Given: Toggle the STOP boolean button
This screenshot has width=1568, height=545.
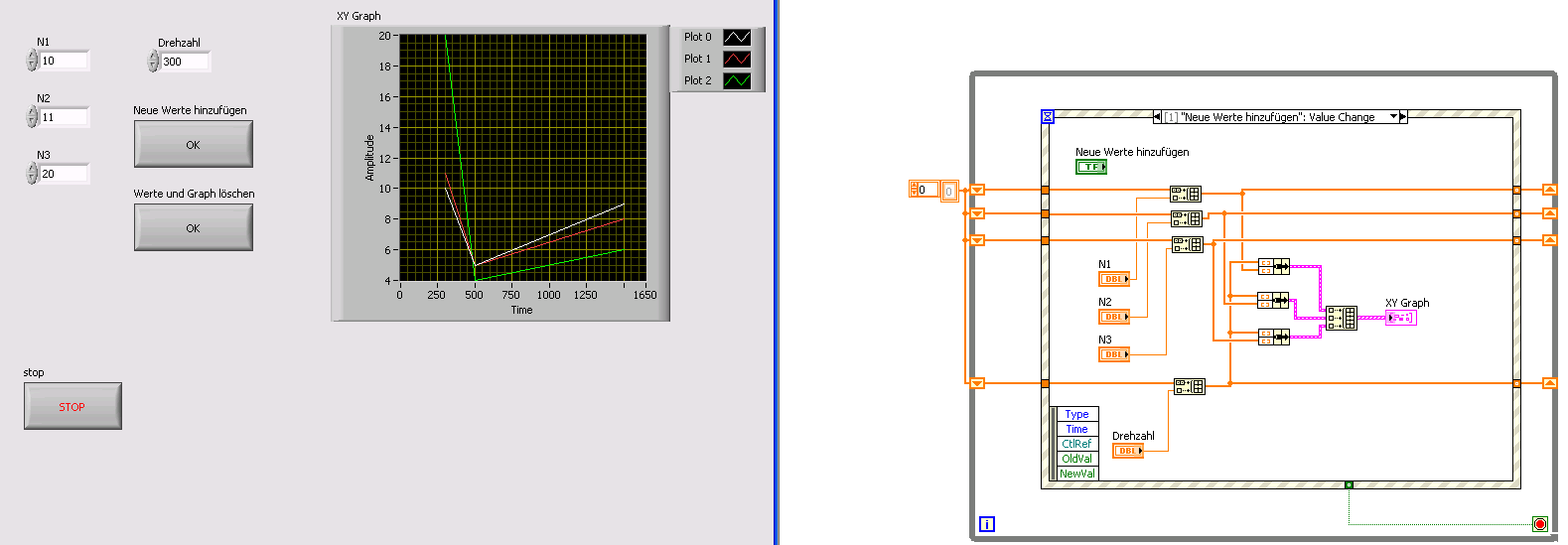Looking at the screenshot, I should click(72, 406).
